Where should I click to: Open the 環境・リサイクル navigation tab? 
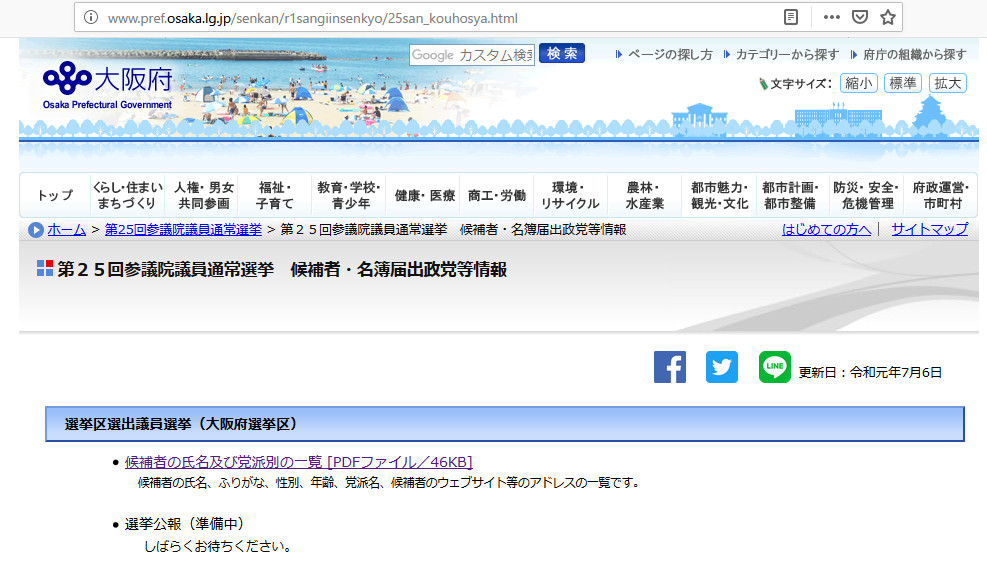(570, 196)
